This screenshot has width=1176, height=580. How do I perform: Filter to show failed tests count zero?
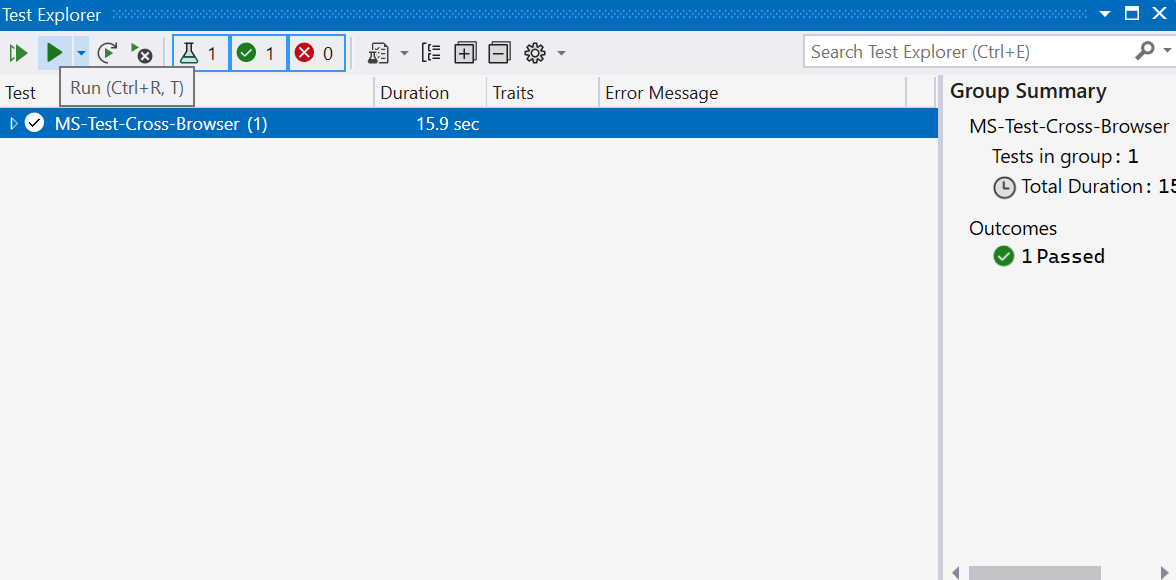(x=316, y=52)
